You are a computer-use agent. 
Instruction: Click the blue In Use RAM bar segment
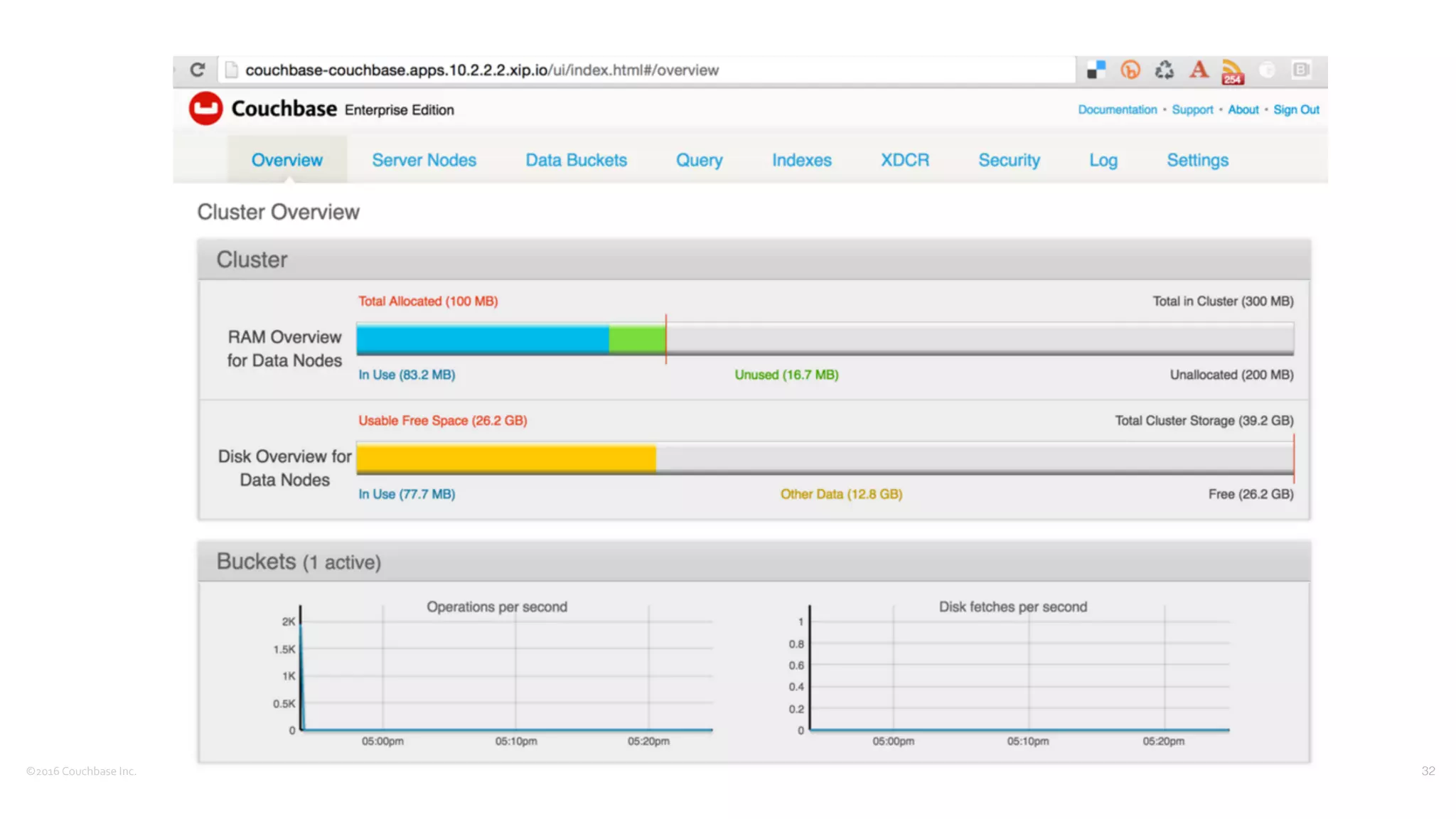[482, 339]
